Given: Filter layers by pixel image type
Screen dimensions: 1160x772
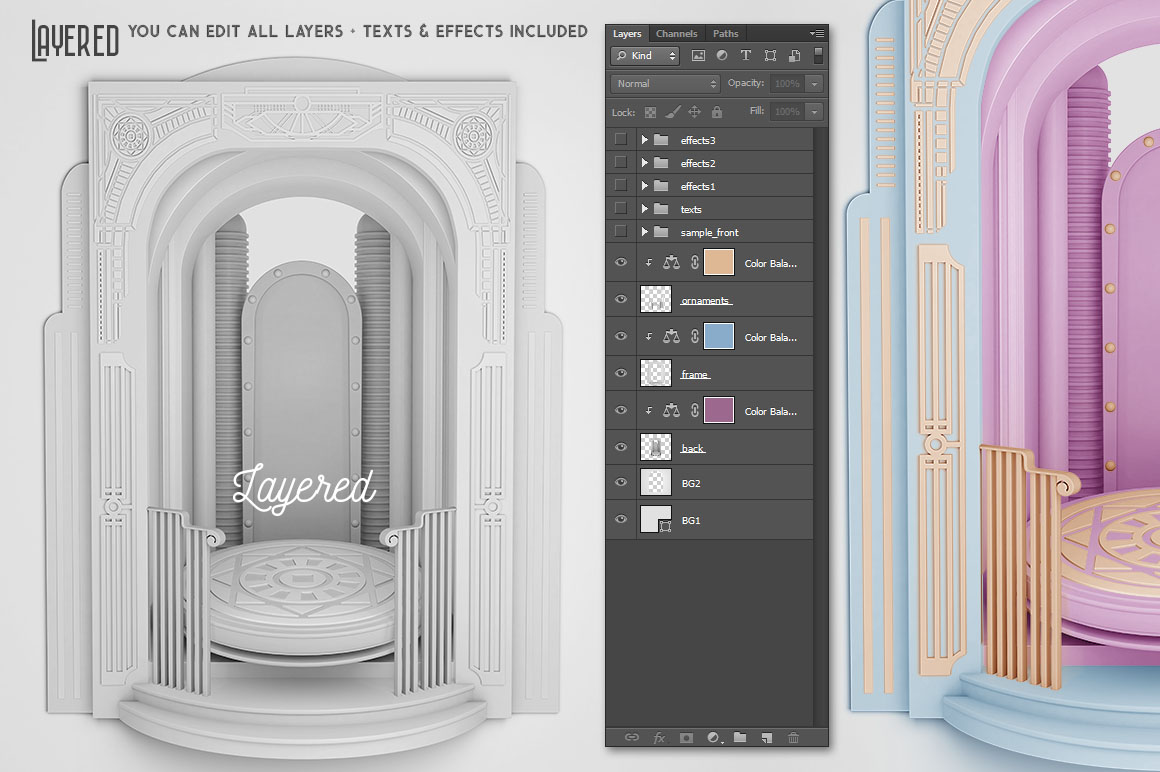Looking at the screenshot, I should (x=698, y=56).
